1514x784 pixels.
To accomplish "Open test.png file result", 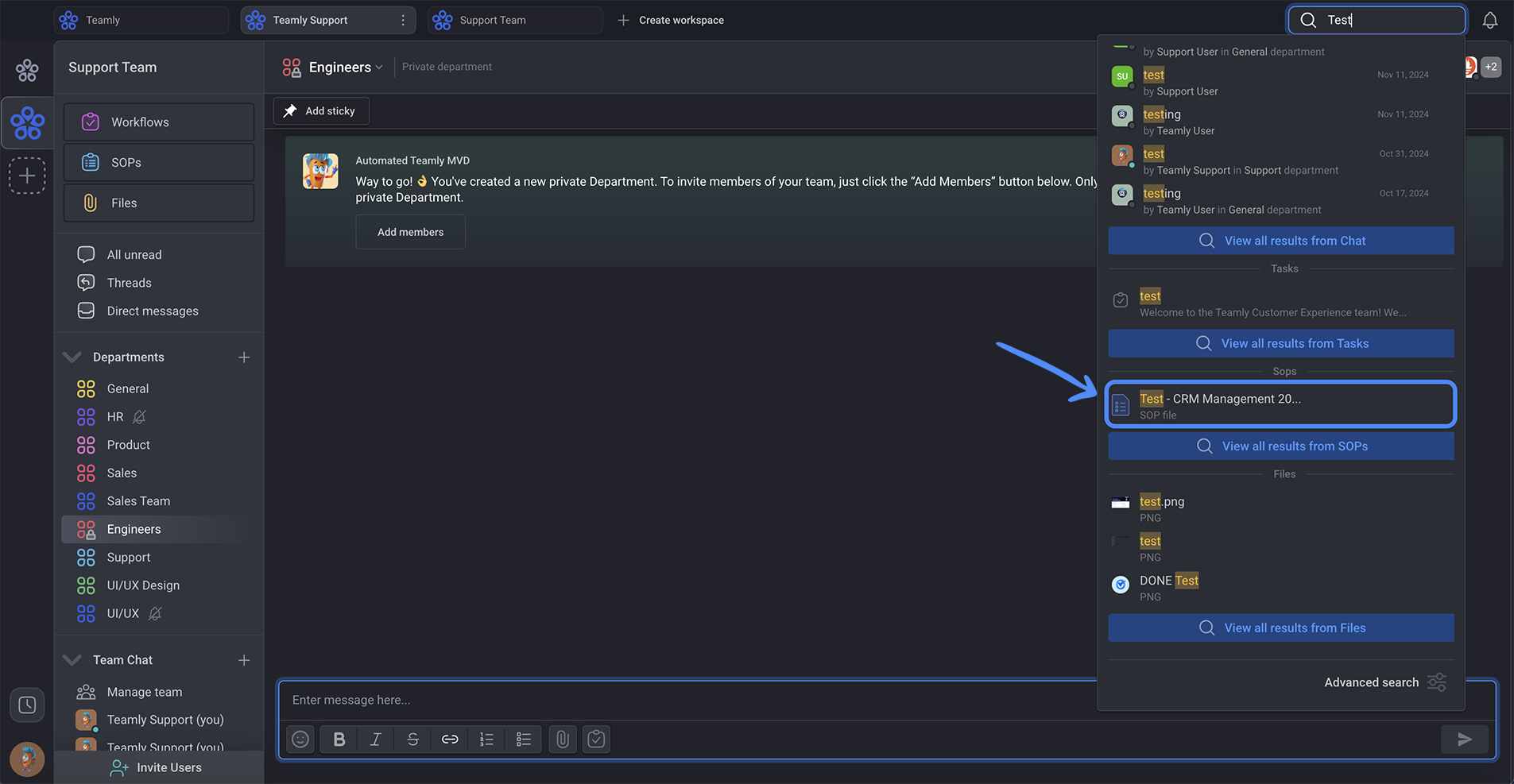I will 1281,509.
